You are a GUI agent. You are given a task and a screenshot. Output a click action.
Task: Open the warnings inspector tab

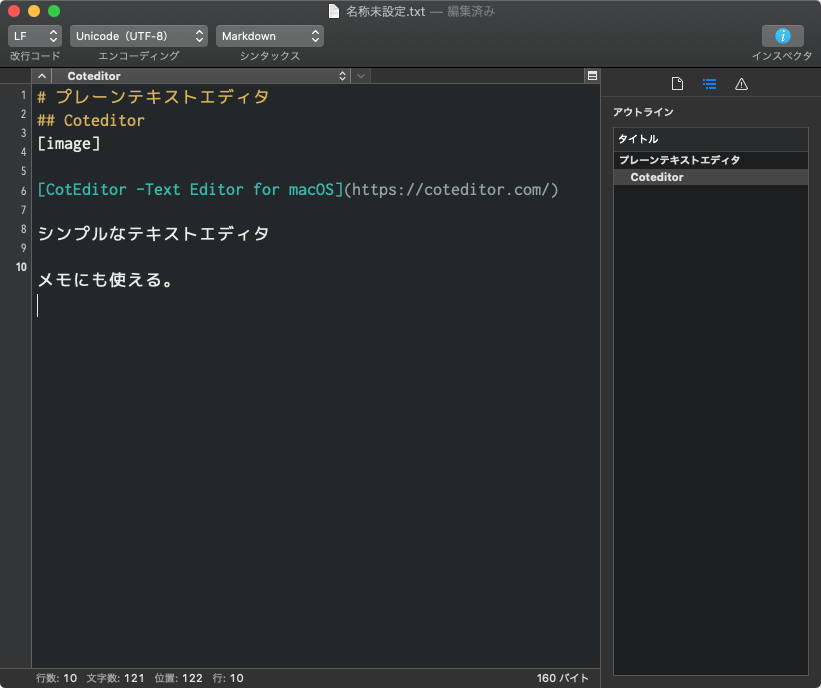click(x=741, y=84)
